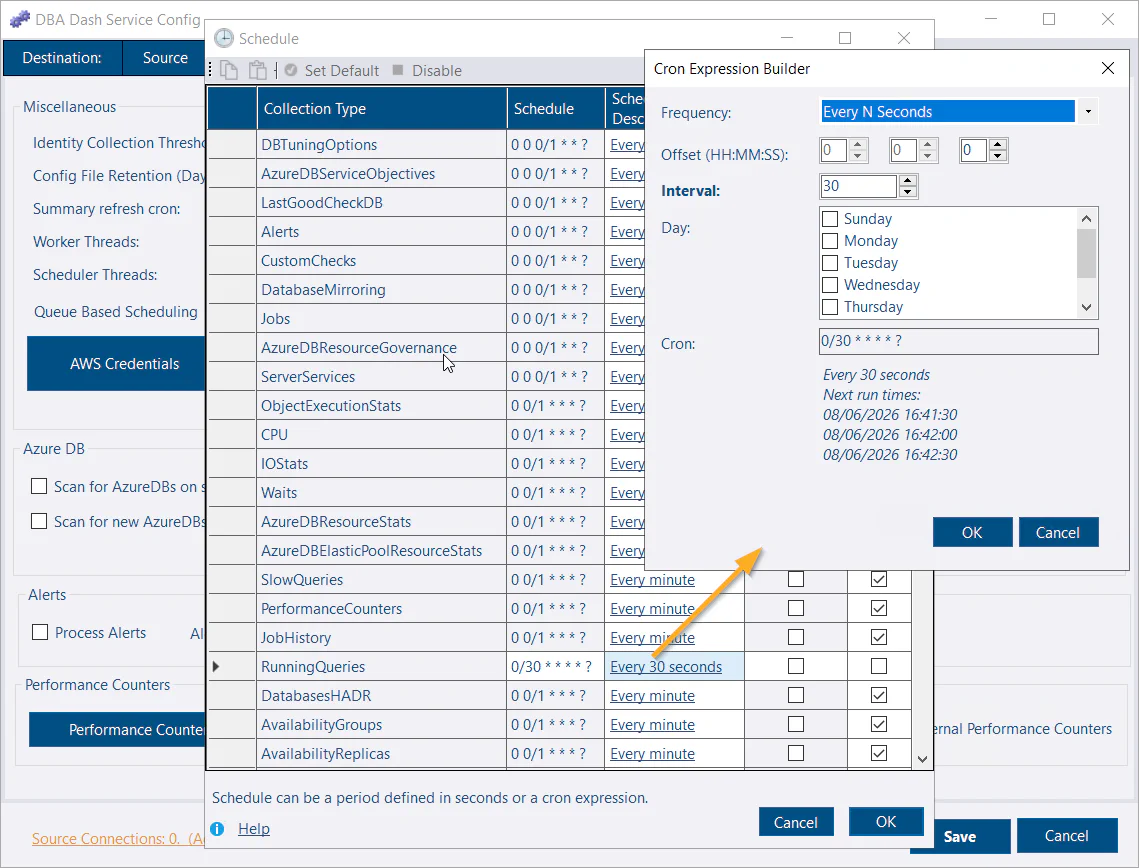Click Cancel in Cron Expression Builder

click(1058, 532)
